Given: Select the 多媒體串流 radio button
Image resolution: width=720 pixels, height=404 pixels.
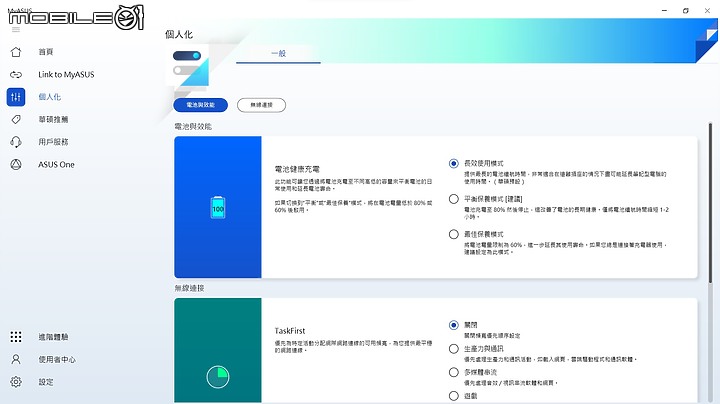Looking at the screenshot, I should [454, 372].
